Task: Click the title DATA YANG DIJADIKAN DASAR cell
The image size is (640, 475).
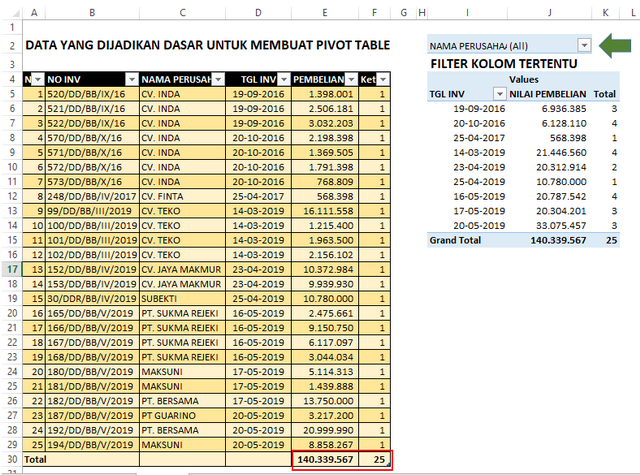Action: pyautogui.click(x=207, y=45)
